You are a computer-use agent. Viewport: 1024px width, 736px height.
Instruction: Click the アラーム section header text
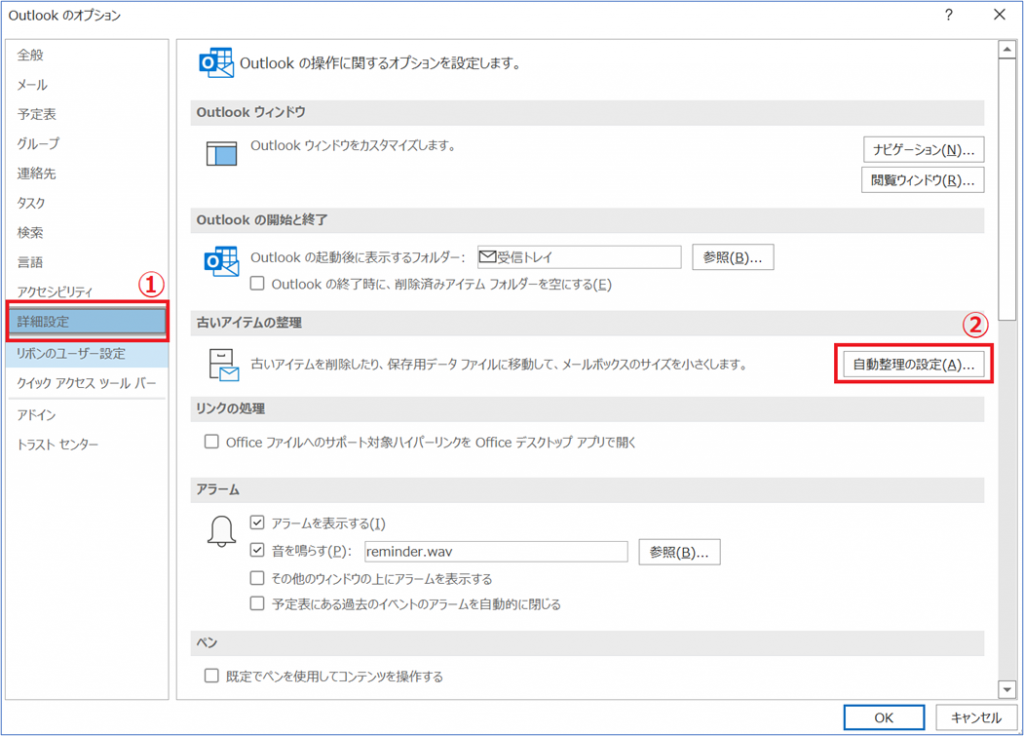pos(217,490)
